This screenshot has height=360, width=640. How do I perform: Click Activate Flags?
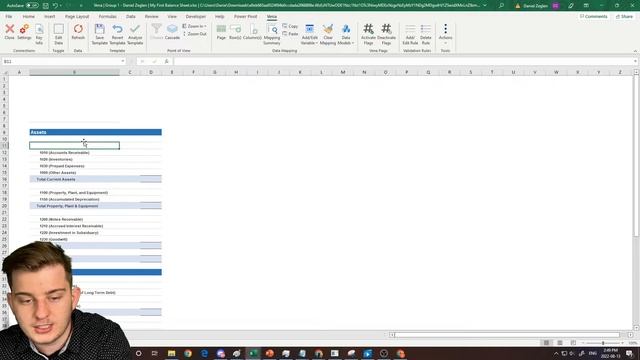(368, 34)
